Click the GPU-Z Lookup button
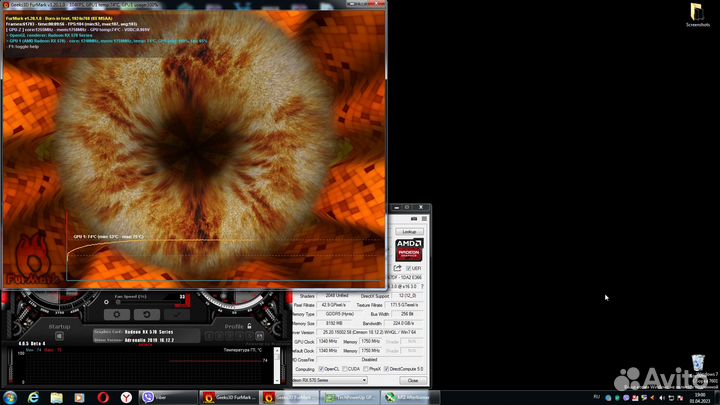This screenshot has height=405, width=720. [409, 232]
